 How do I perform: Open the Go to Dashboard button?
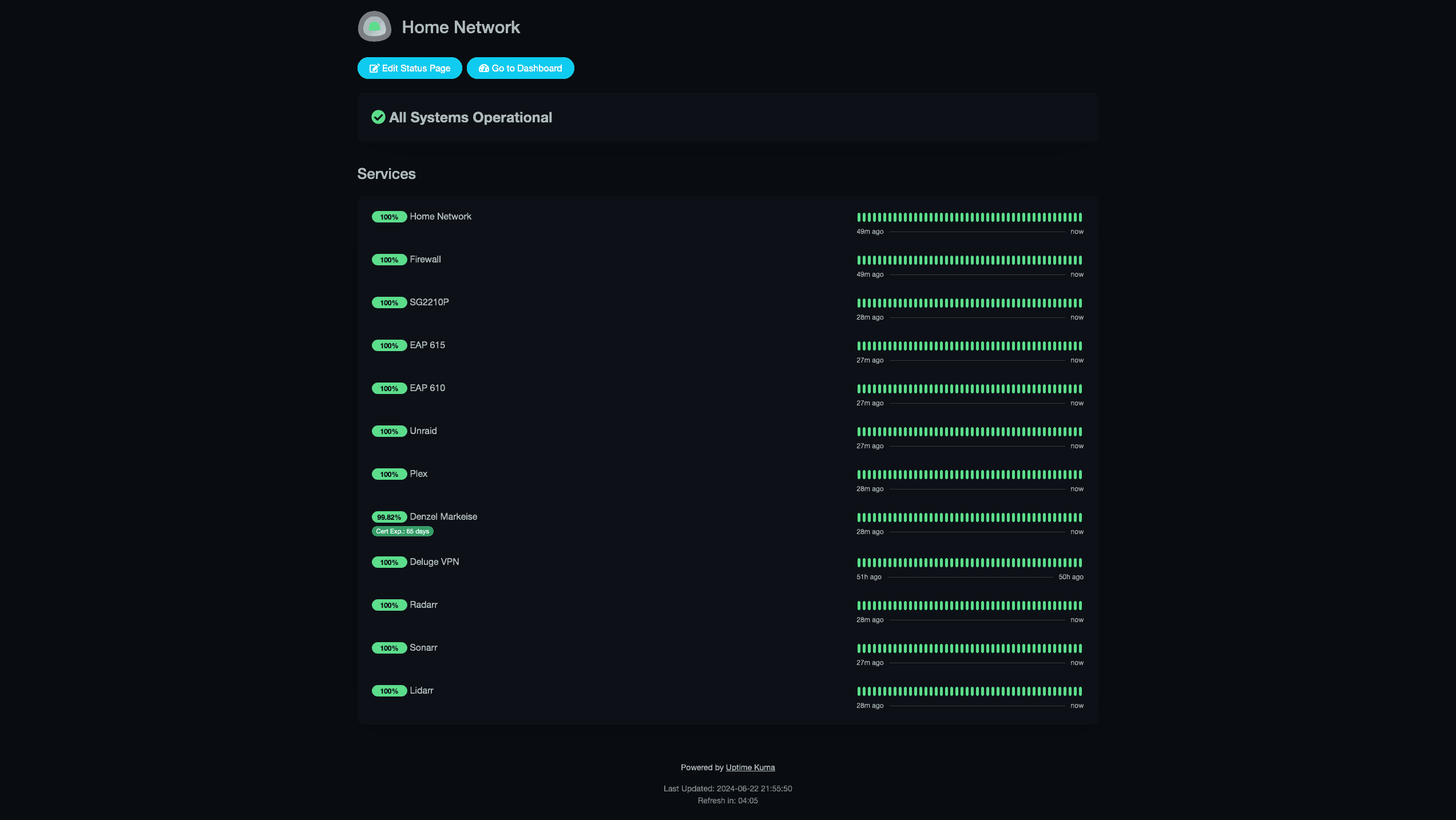(x=520, y=68)
